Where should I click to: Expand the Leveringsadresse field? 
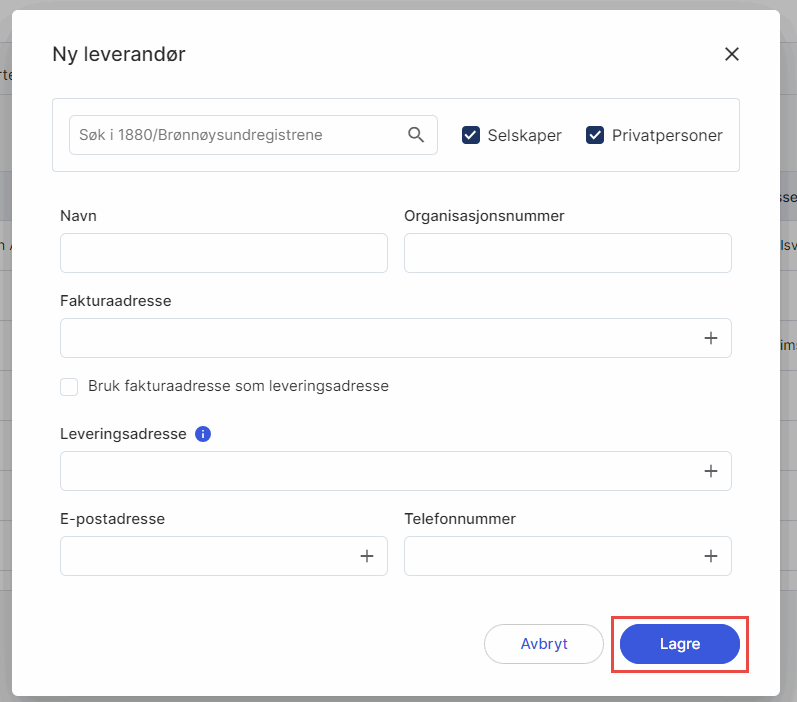coord(395,471)
